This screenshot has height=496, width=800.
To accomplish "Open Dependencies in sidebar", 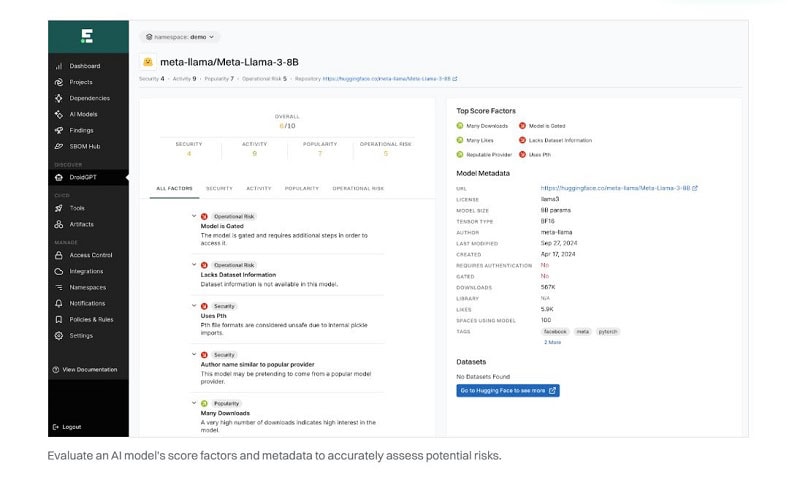I will pos(88,98).
